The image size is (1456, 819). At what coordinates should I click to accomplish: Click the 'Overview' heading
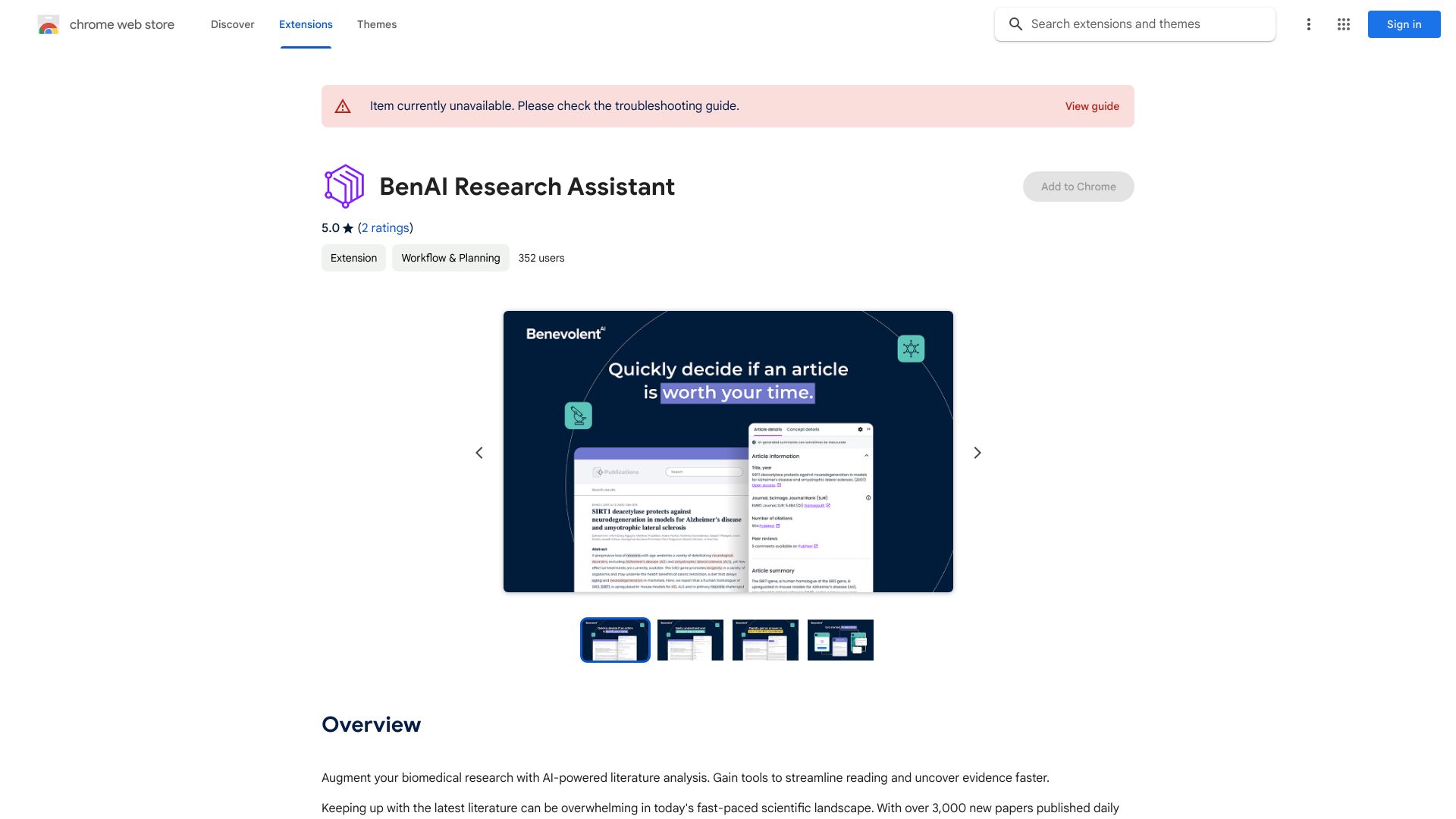(371, 724)
